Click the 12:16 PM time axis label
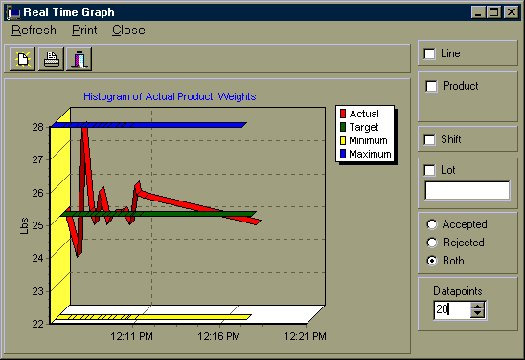Image resolution: width=525 pixels, height=360 pixels. pos(218,336)
